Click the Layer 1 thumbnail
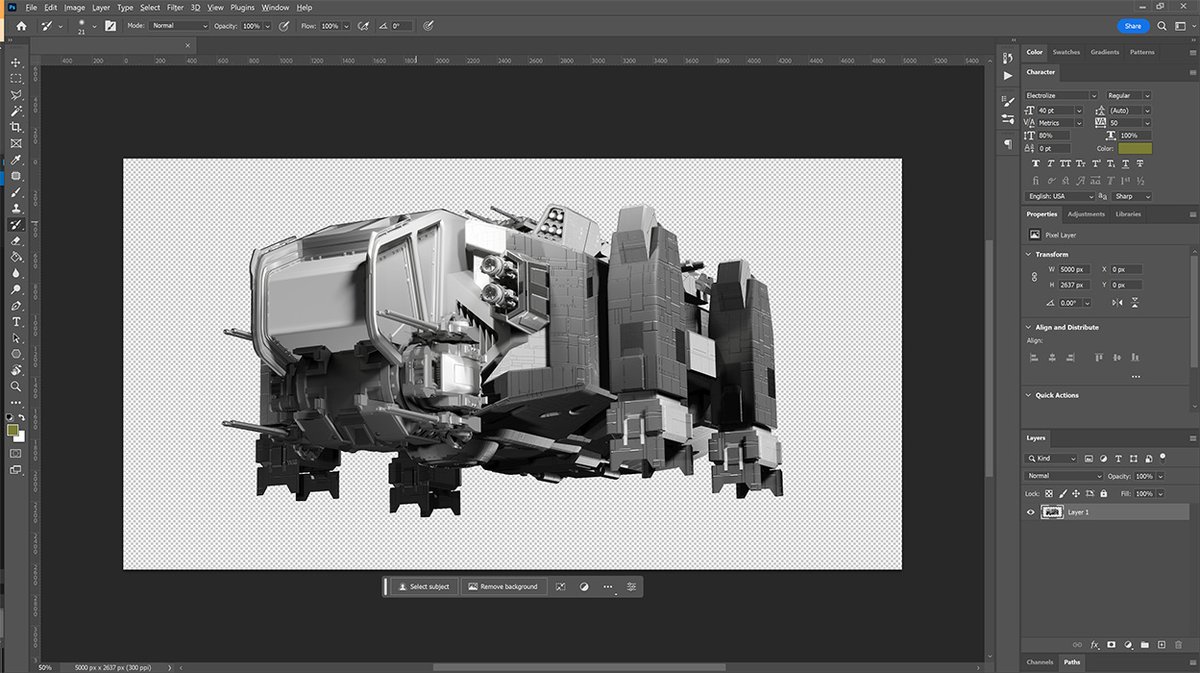 point(1051,512)
